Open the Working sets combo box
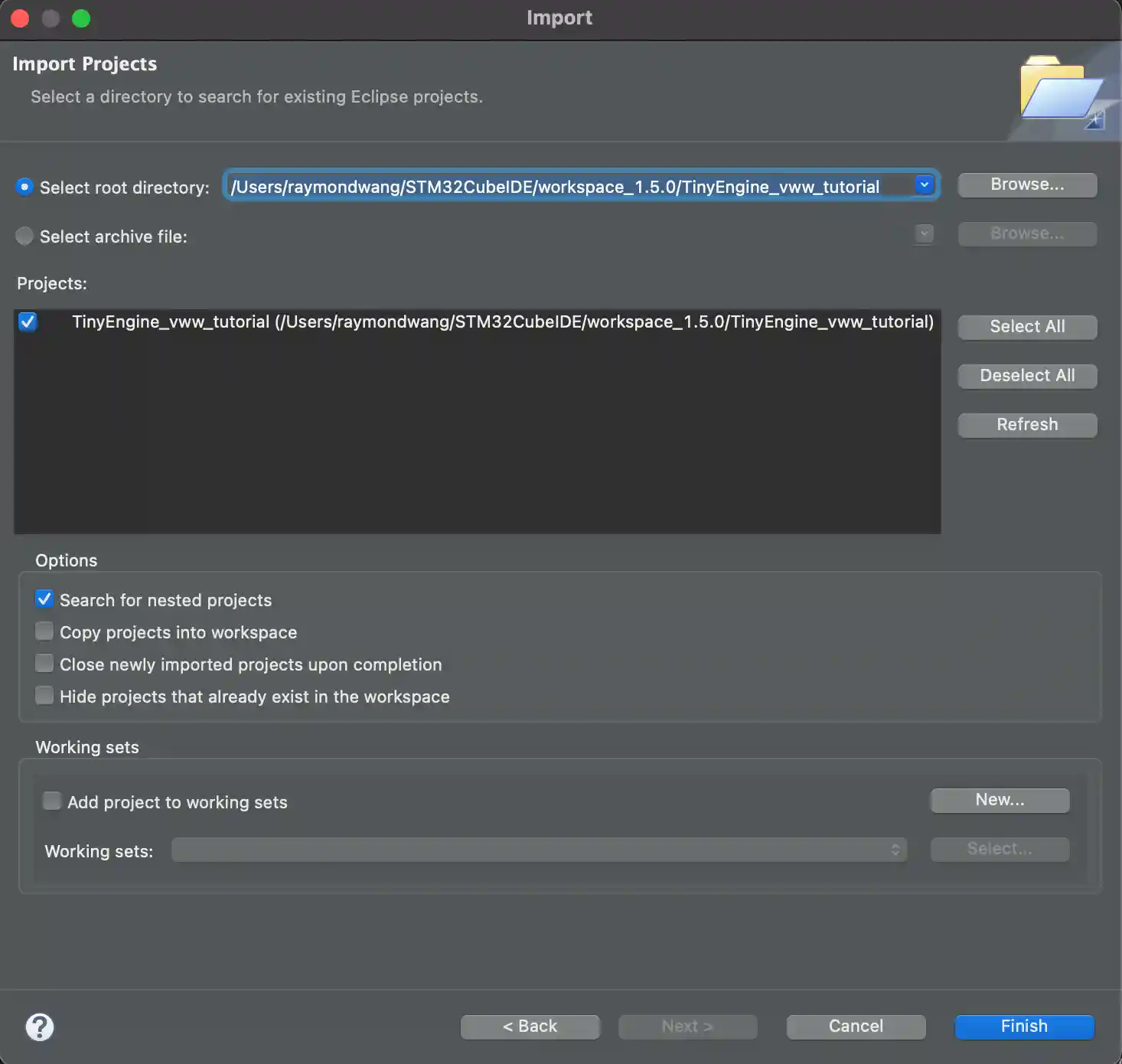Viewport: 1122px width, 1064px height. [539, 850]
